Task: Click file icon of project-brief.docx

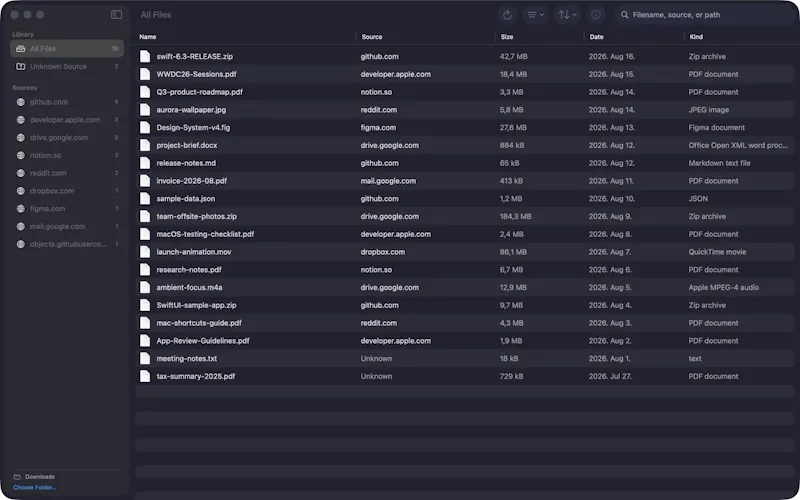Action: pos(145,145)
